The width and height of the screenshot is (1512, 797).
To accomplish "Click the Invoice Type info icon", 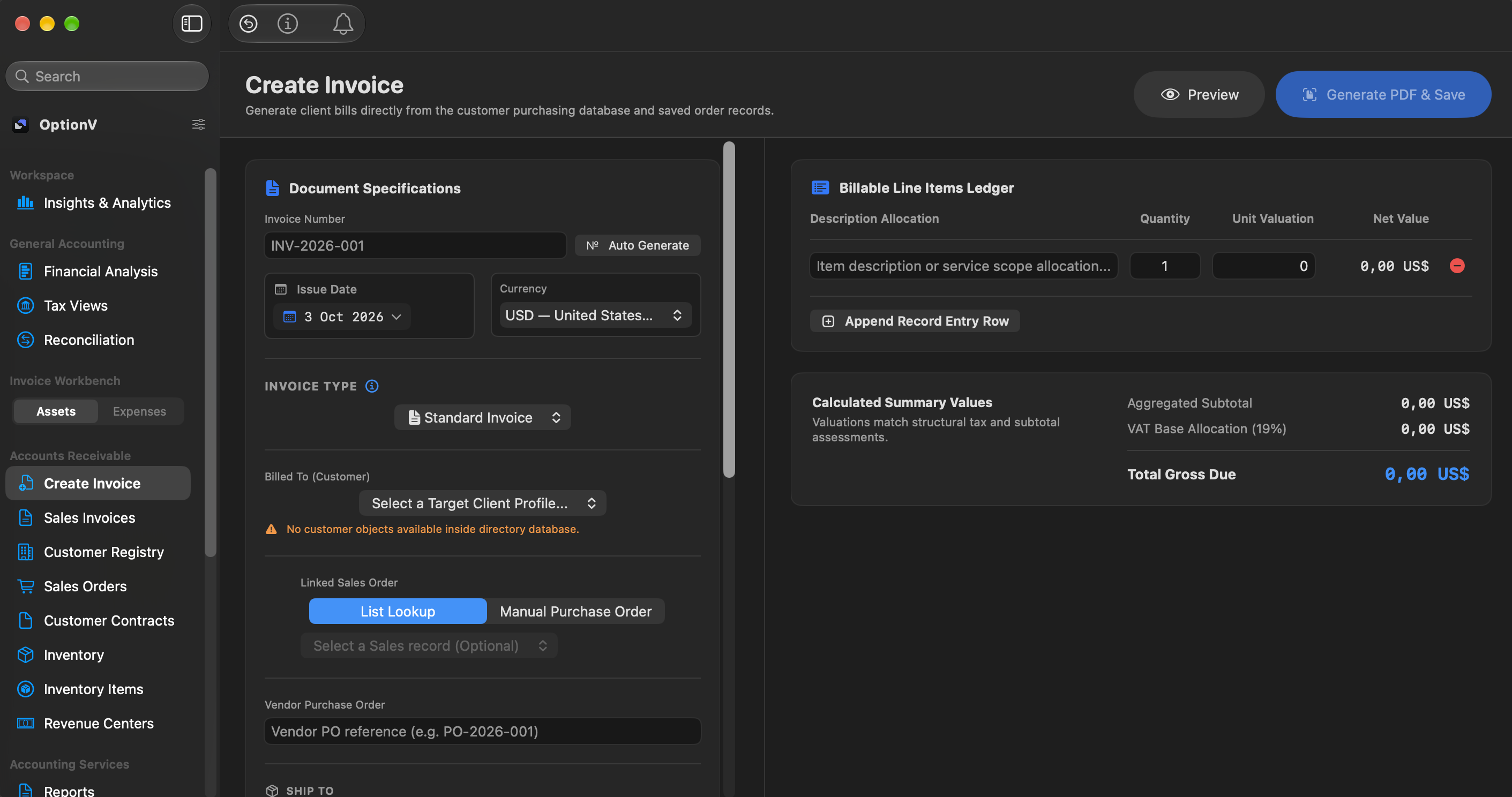I will (x=371, y=386).
